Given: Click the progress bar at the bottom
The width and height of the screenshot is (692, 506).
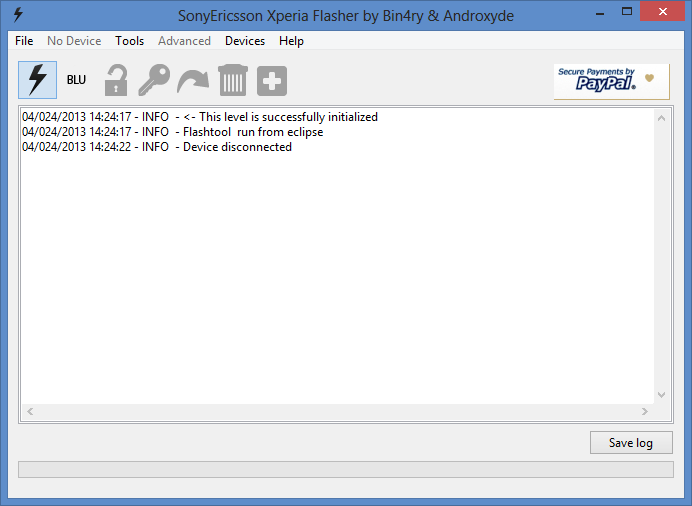Looking at the screenshot, I should coord(346,469).
